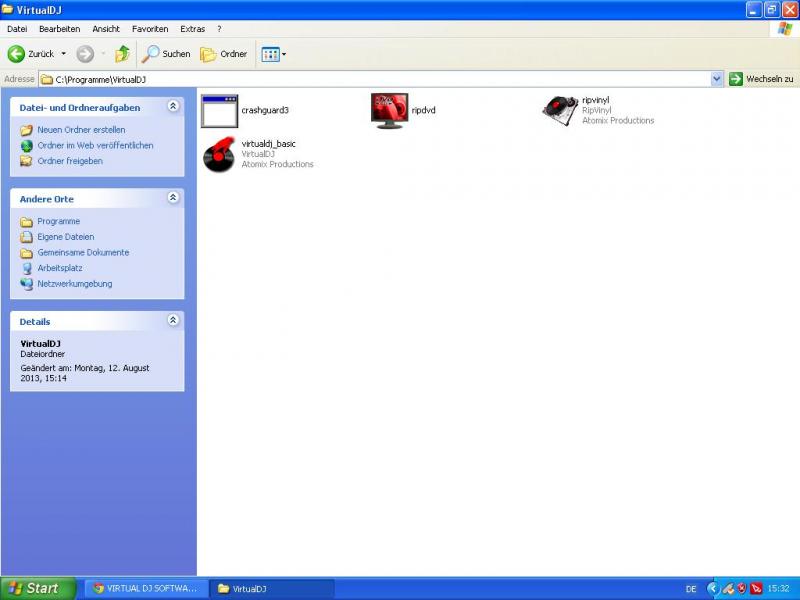The image size is (800, 600).
Task: Click the Ordner freigeben share icon
Action: click(x=26, y=161)
